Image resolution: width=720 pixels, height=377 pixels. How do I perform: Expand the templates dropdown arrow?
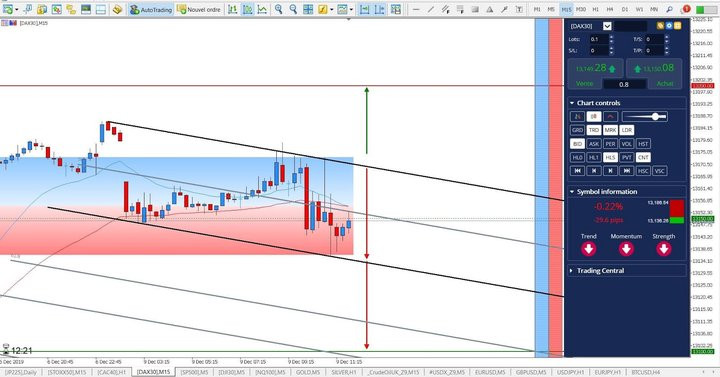351,9
